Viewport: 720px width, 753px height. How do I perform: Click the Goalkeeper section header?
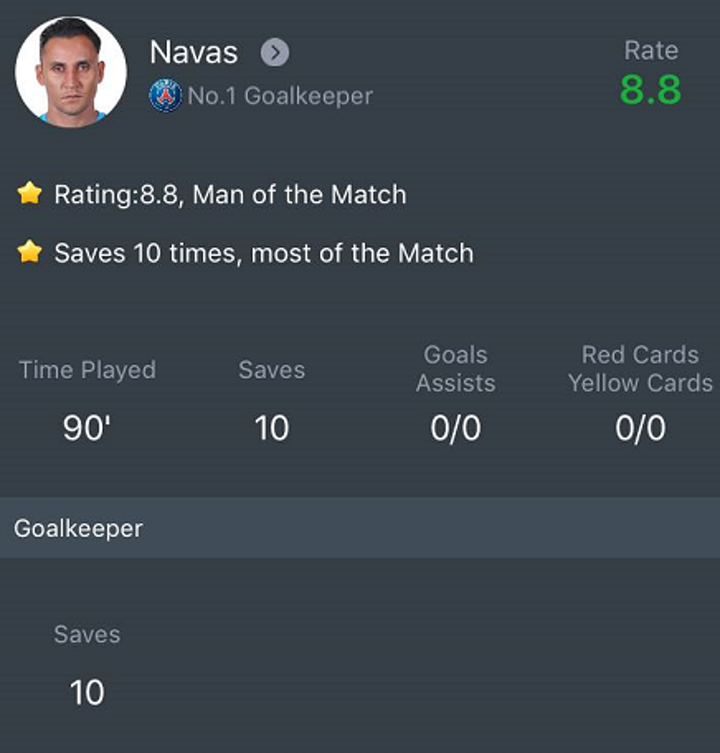pyautogui.click(x=78, y=528)
